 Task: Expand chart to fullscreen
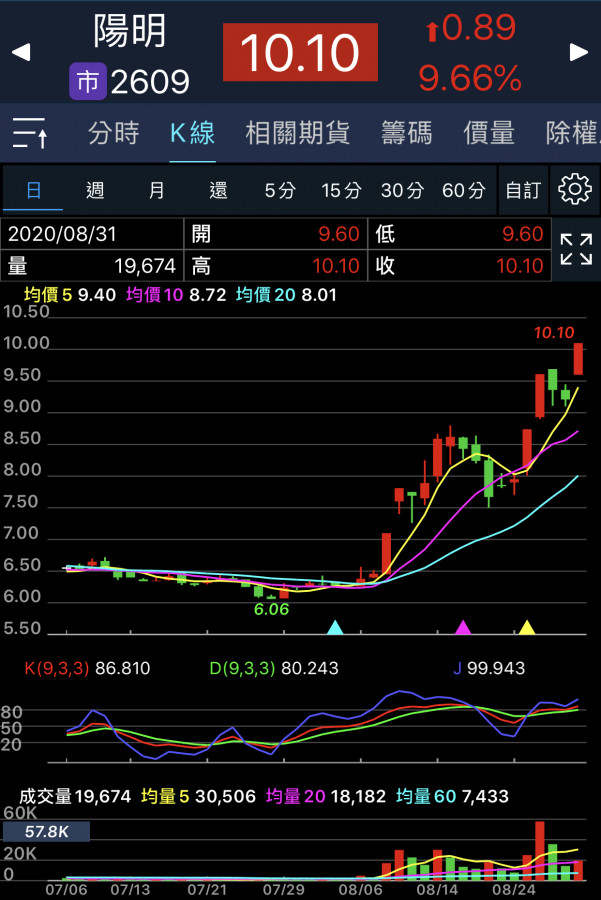tap(575, 249)
